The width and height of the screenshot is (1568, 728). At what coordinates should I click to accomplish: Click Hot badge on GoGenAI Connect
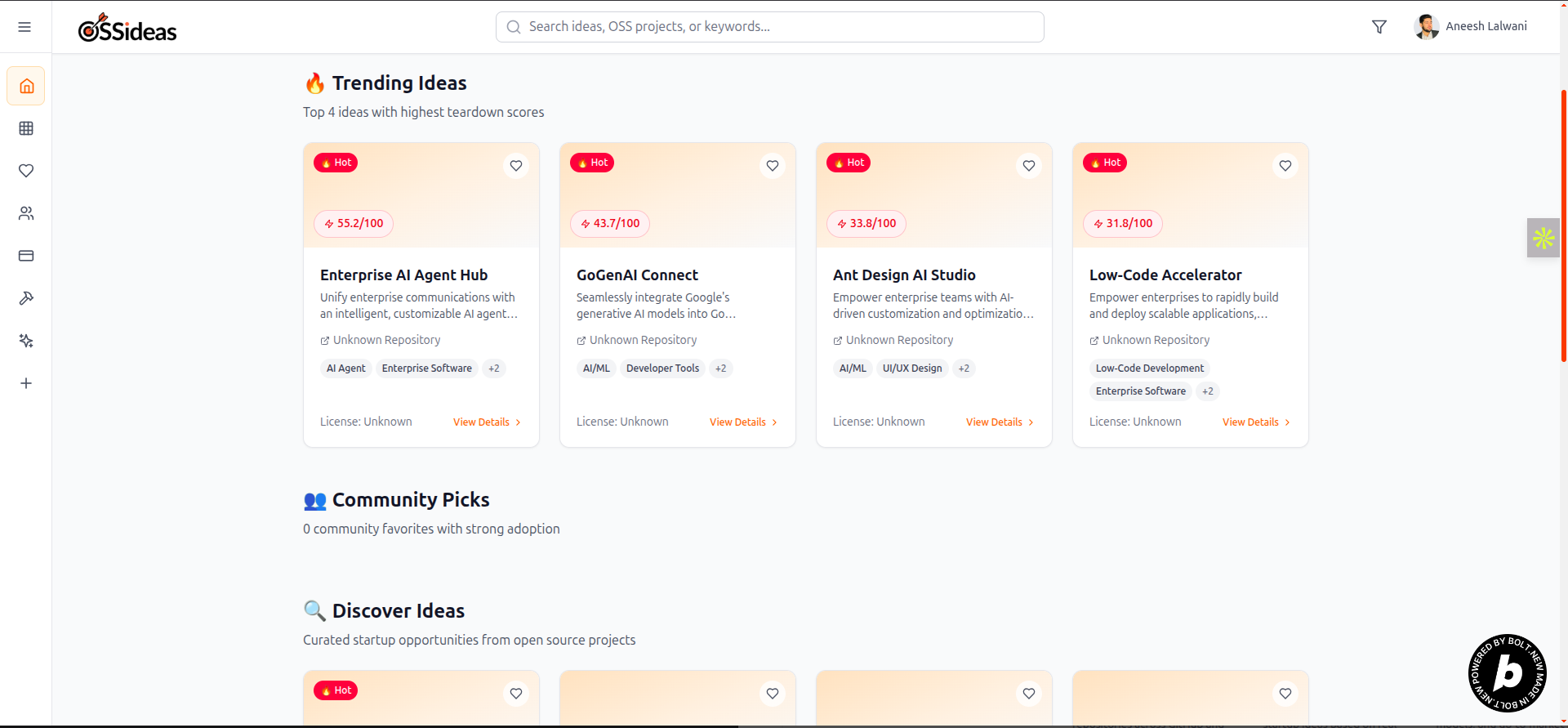click(x=592, y=163)
